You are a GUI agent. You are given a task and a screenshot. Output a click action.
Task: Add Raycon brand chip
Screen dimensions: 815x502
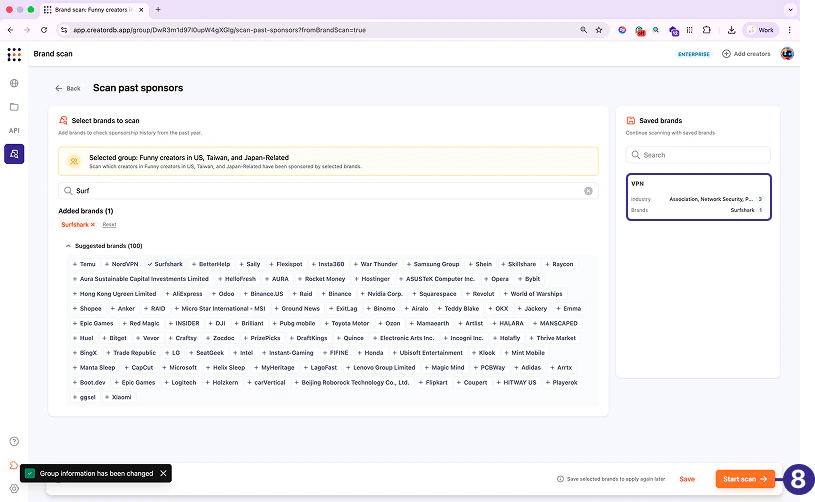tap(559, 264)
